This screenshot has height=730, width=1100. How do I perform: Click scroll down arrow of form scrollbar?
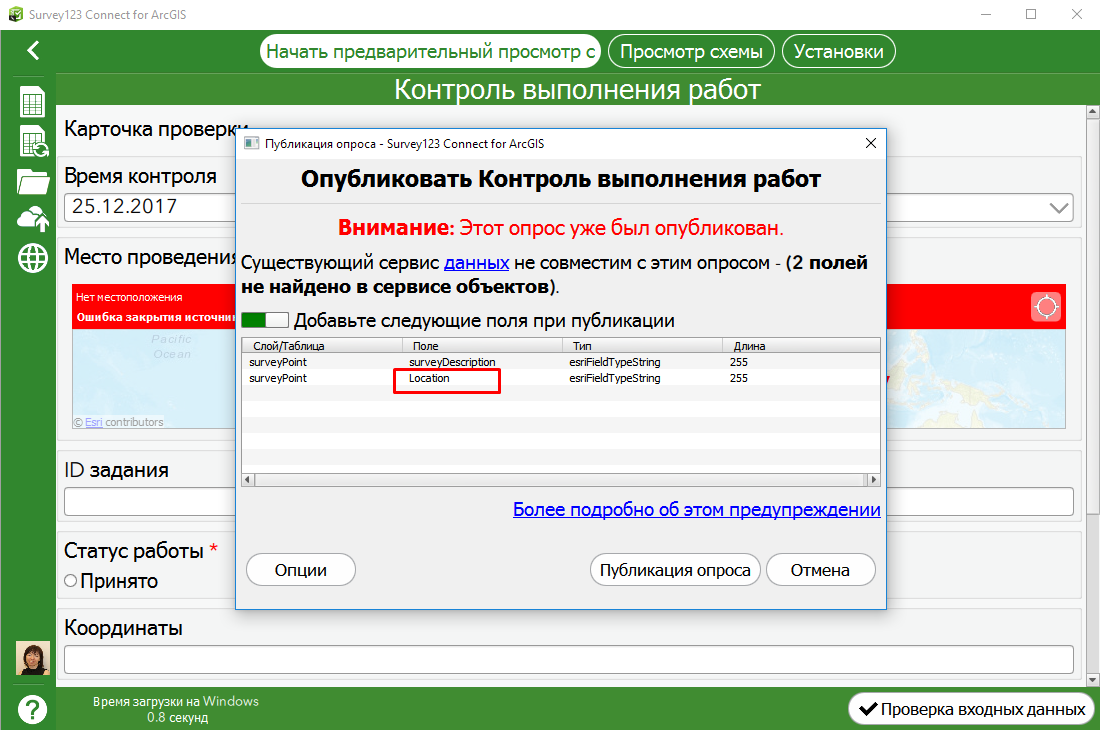pos(1092,680)
